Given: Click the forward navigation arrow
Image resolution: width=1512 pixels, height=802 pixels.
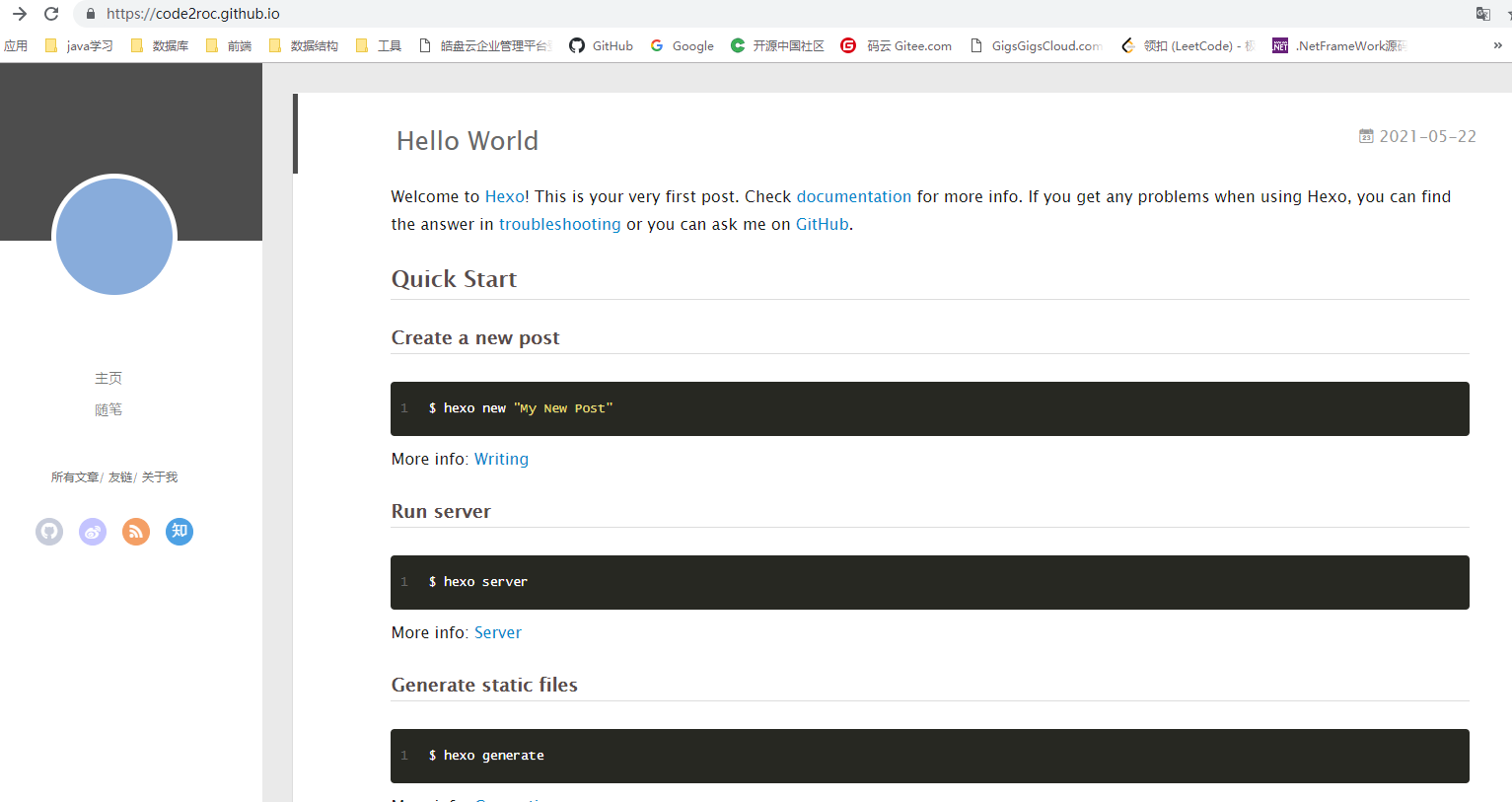Looking at the screenshot, I should [x=20, y=14].
